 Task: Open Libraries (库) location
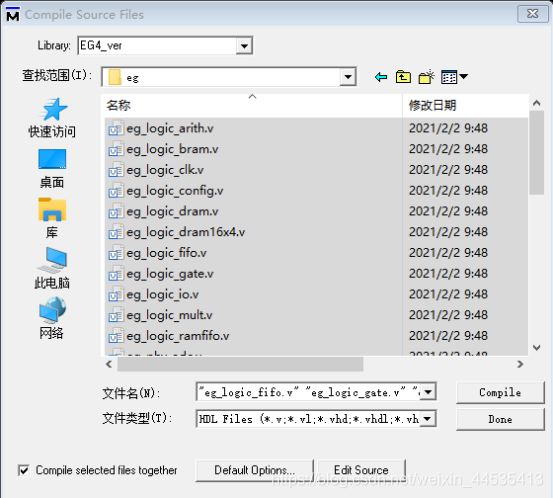(52, 218)
